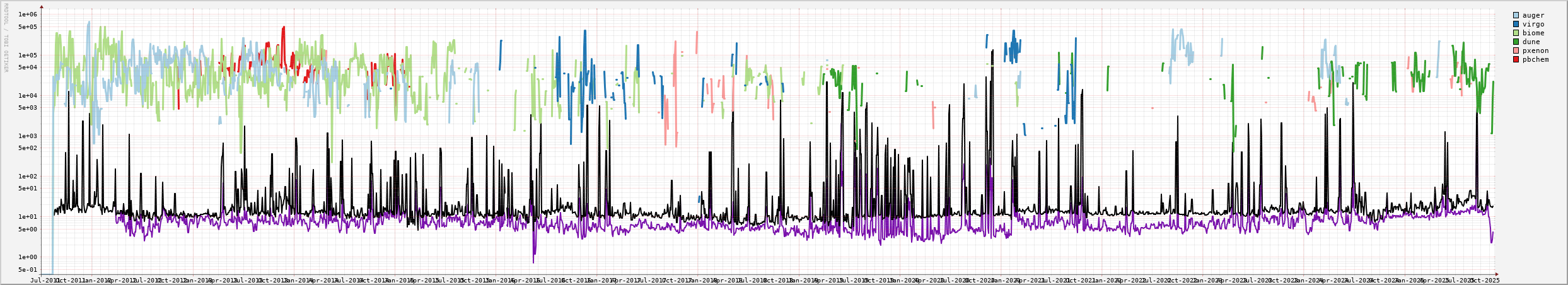1568x285 pixels.
Task: Select the pbchem legend label
Action: click(x=1535, y=59)
